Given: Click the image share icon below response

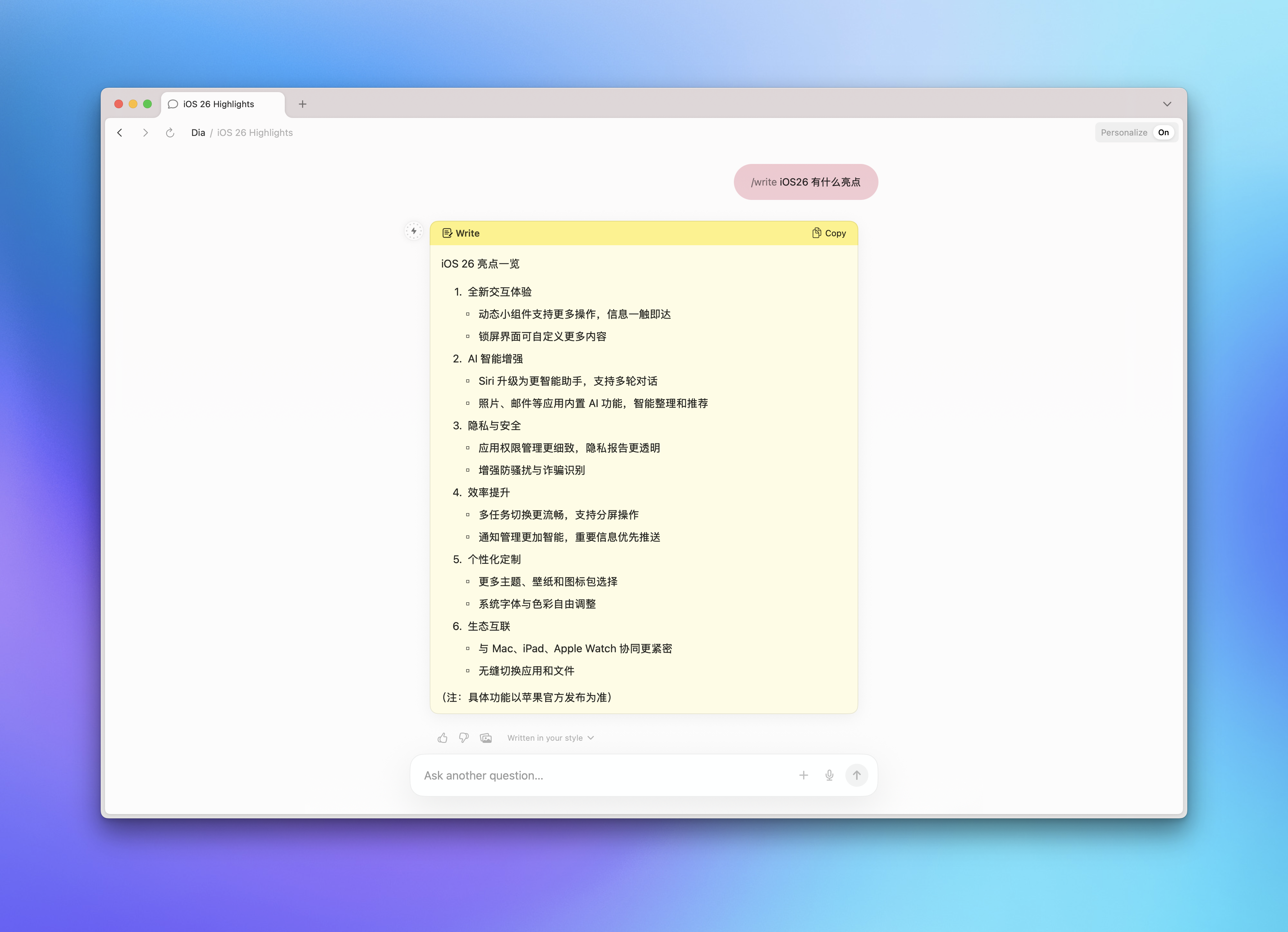Looking at the screenshot, I should (486, 738).
